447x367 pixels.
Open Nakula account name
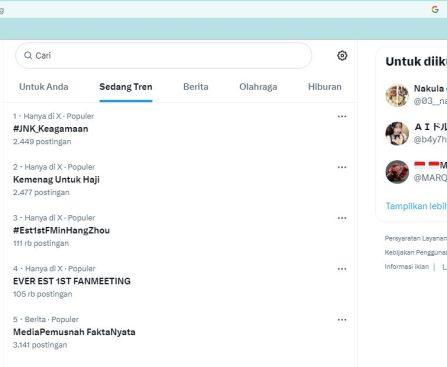[x=429, y=88]
